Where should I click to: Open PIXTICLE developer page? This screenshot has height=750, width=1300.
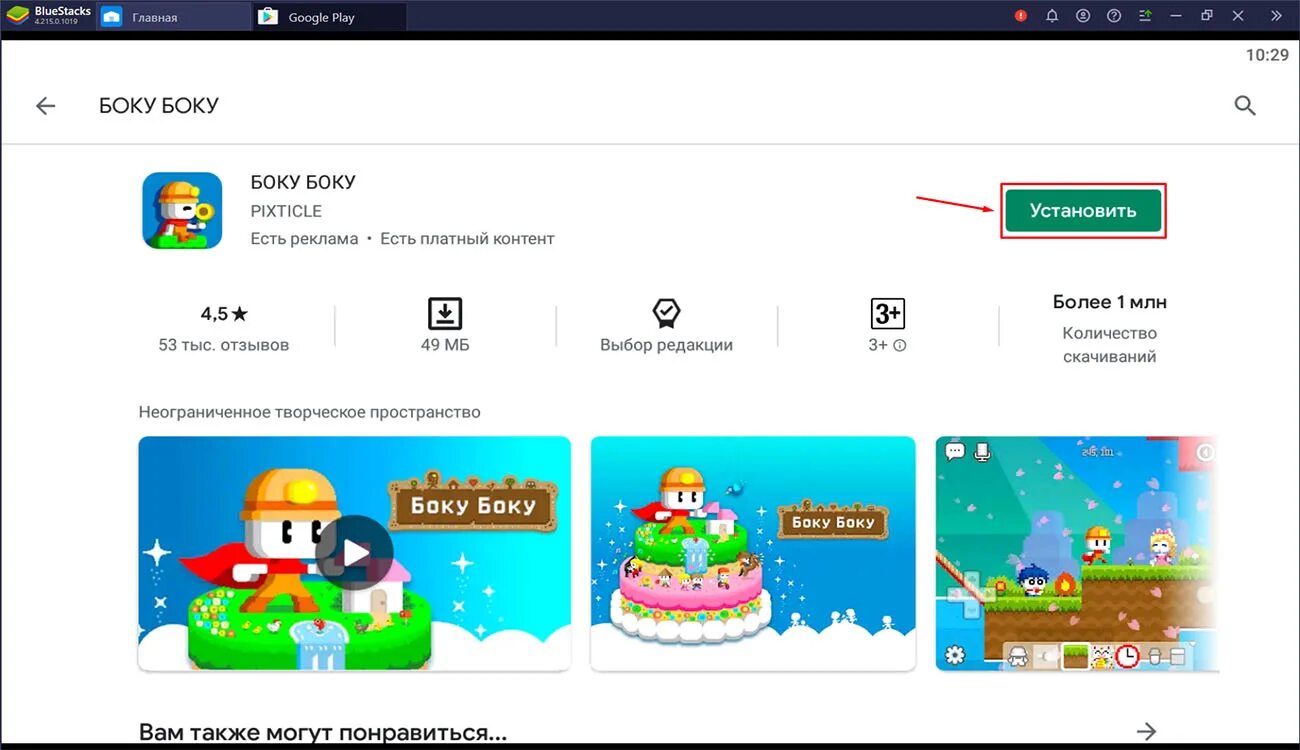[286, 211]
